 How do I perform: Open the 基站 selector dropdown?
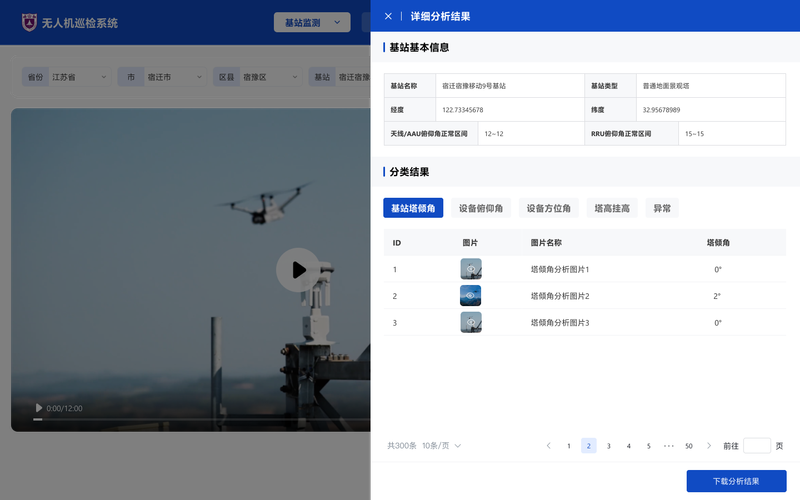tap(340, 77)
